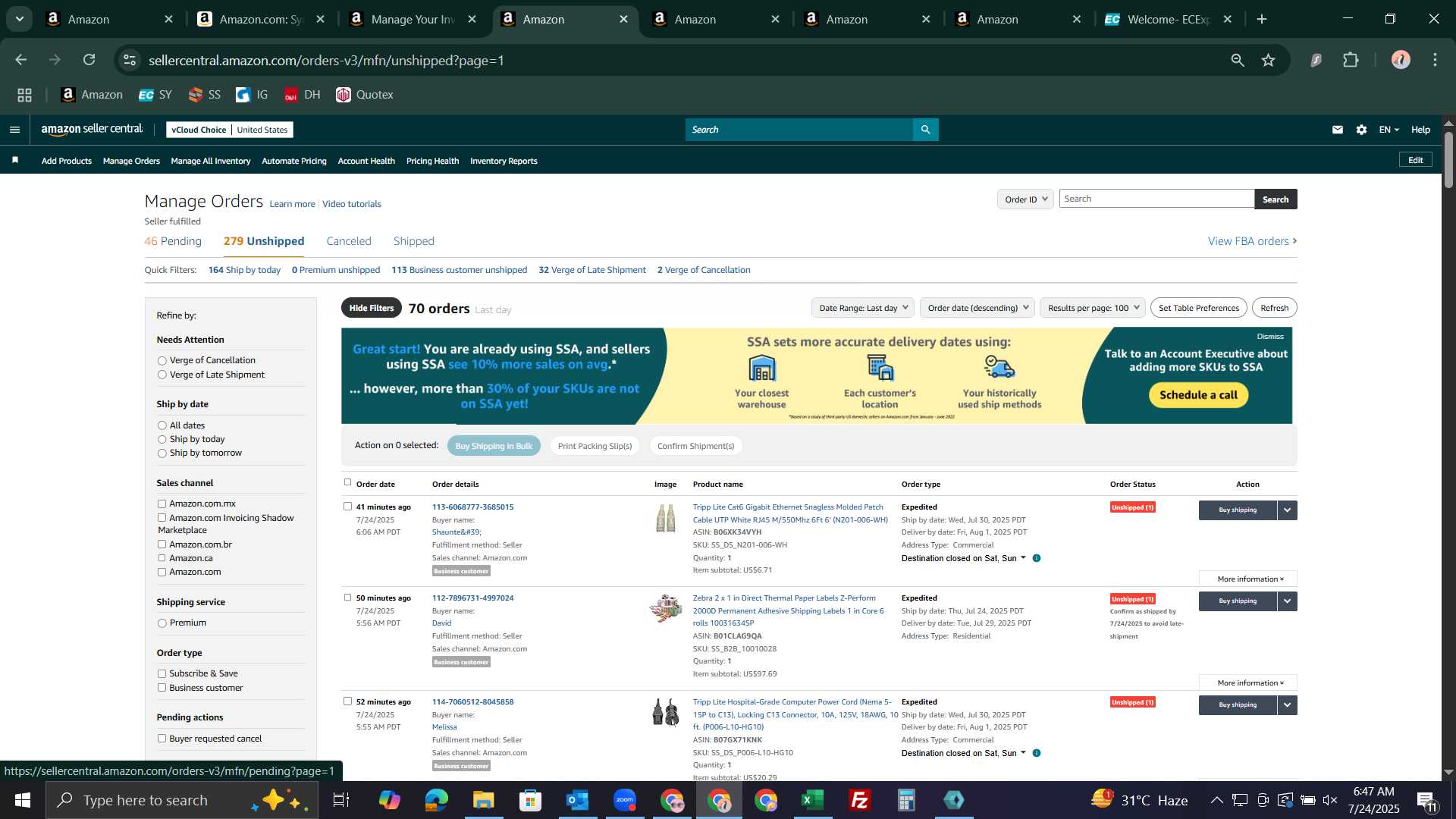Click Set Table Preferences
Screen dimensions: 1456x819
point(1199,308)
